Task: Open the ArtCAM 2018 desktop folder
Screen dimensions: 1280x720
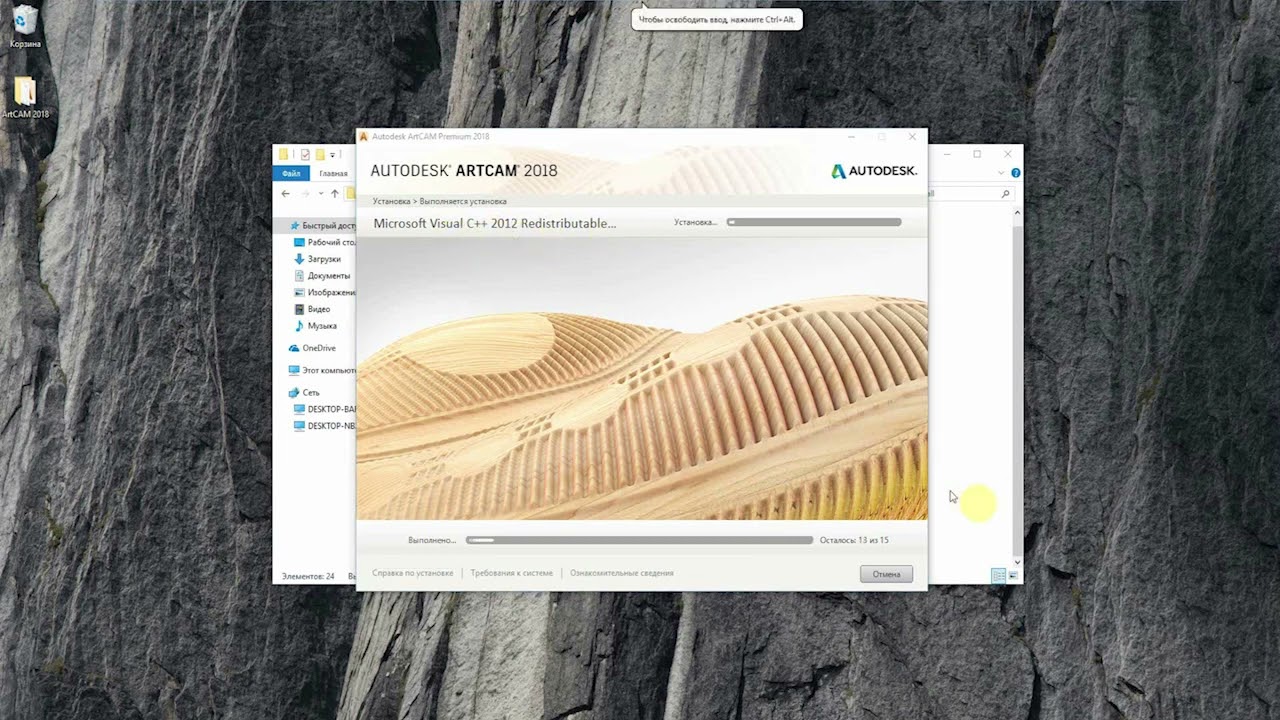Action: (25, 98)
